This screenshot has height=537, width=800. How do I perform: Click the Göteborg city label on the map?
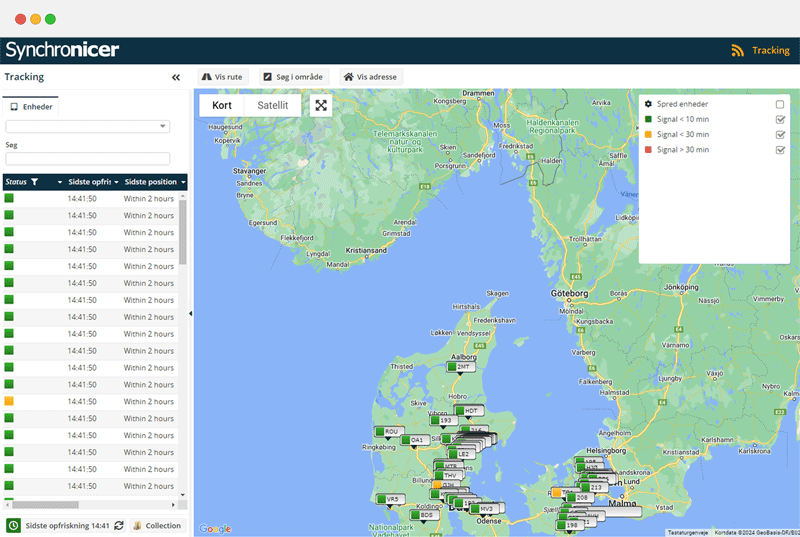click(x=569, y=293)
